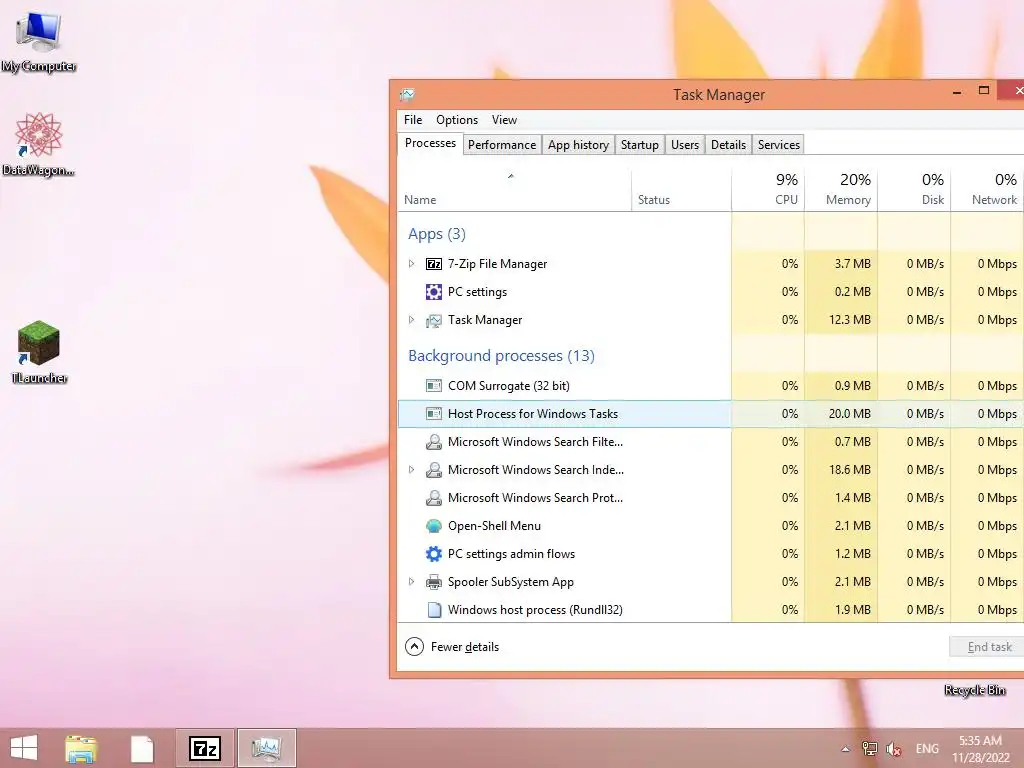Show hidden tray icons arrow
Screen dimensions: 1024x768
846,749
